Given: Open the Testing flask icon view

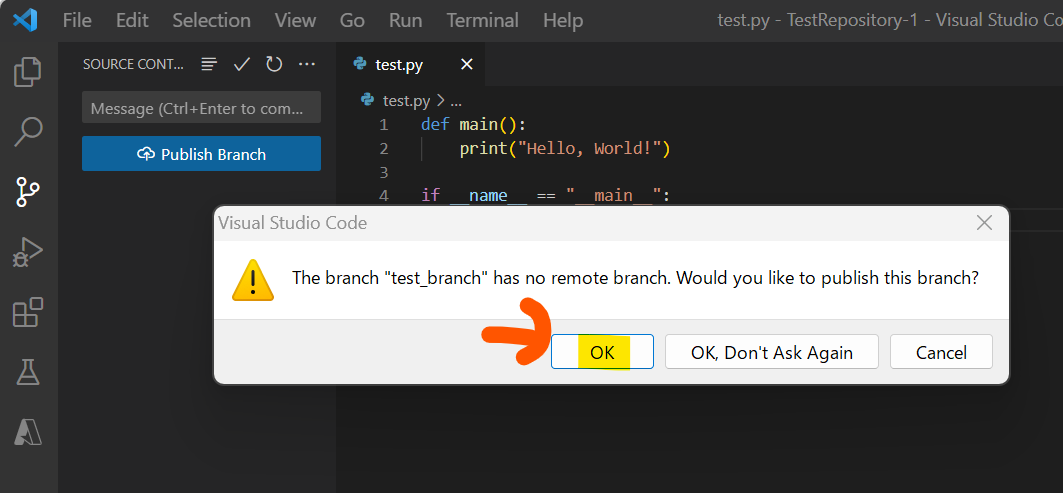Looking at the screenshot, I should (28, 372).
